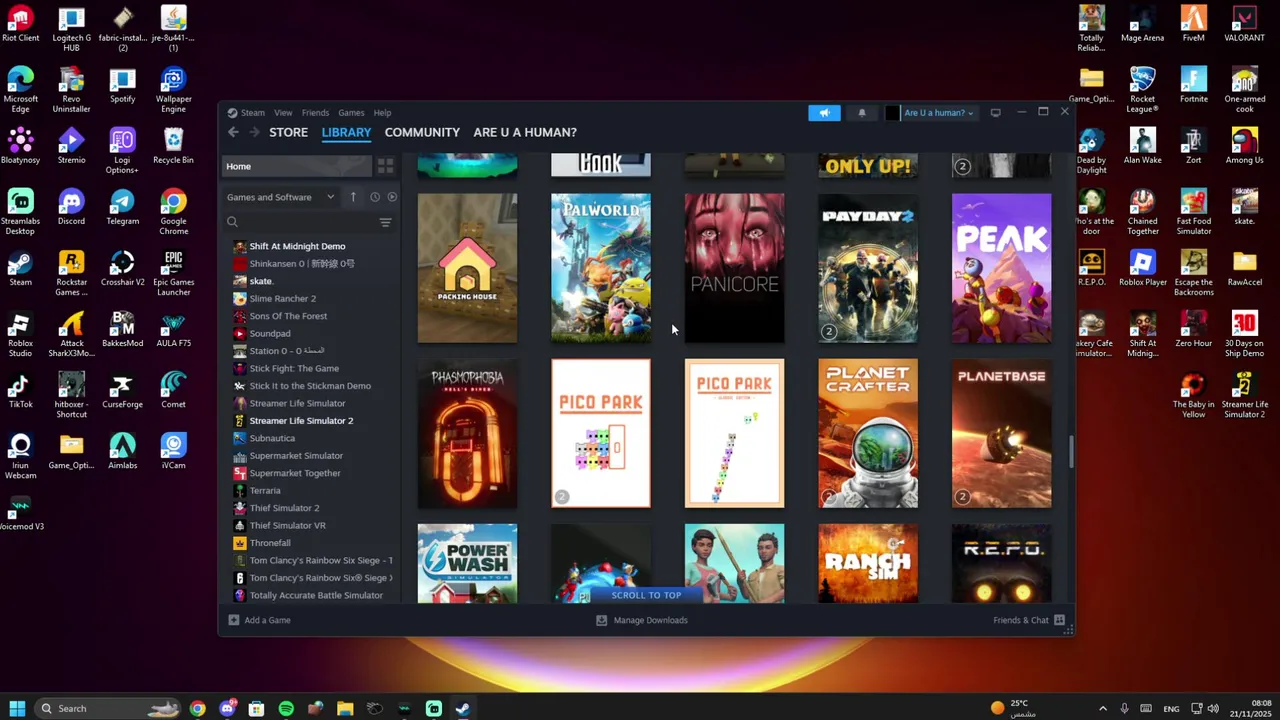Go back with Steam back arrow
This screenshot has height=720, width=1280.
click(x=233, y=132)
